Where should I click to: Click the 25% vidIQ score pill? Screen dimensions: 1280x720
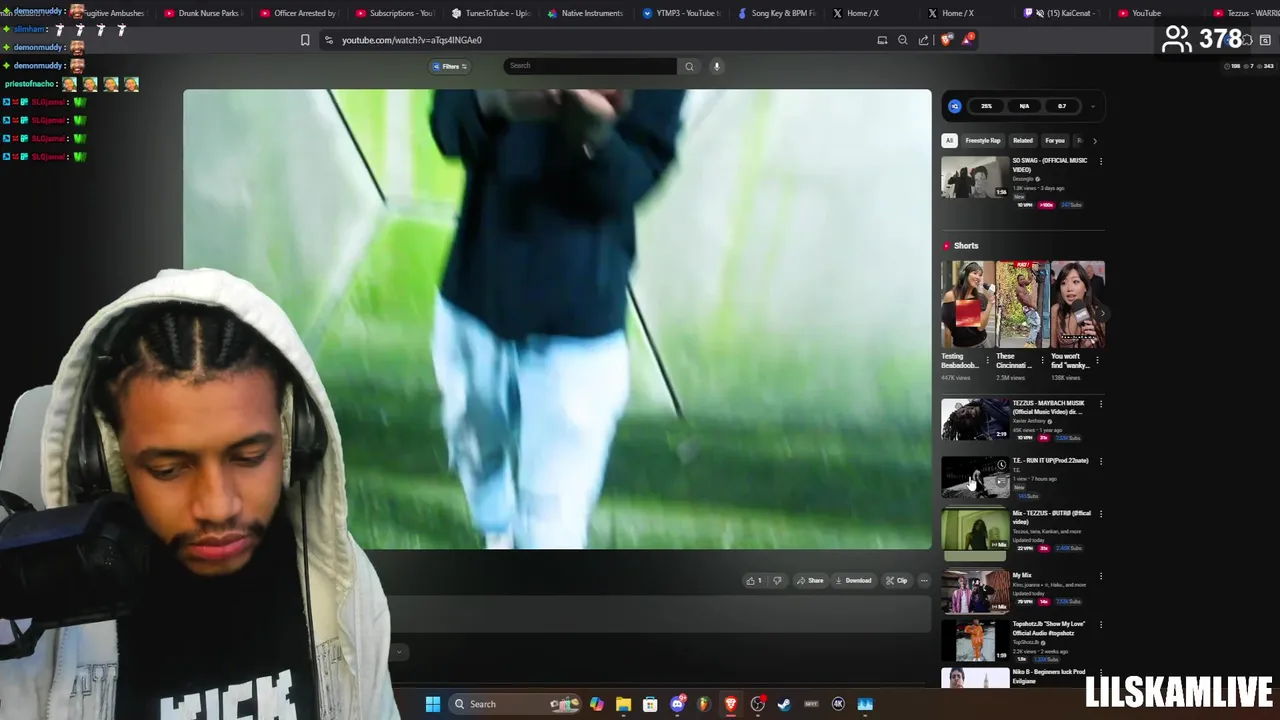click(x=986, y=106)
